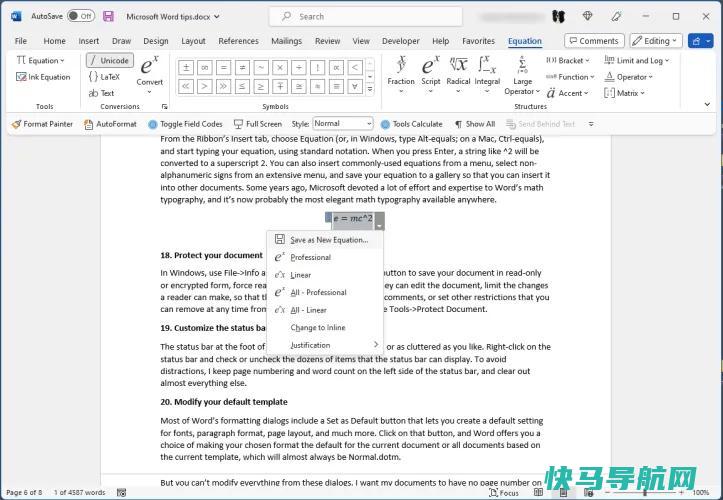This screenshot has height=500, width=723.
Task: Open the quick toolbar customize arrow
Action: click(x=591, y=124)
